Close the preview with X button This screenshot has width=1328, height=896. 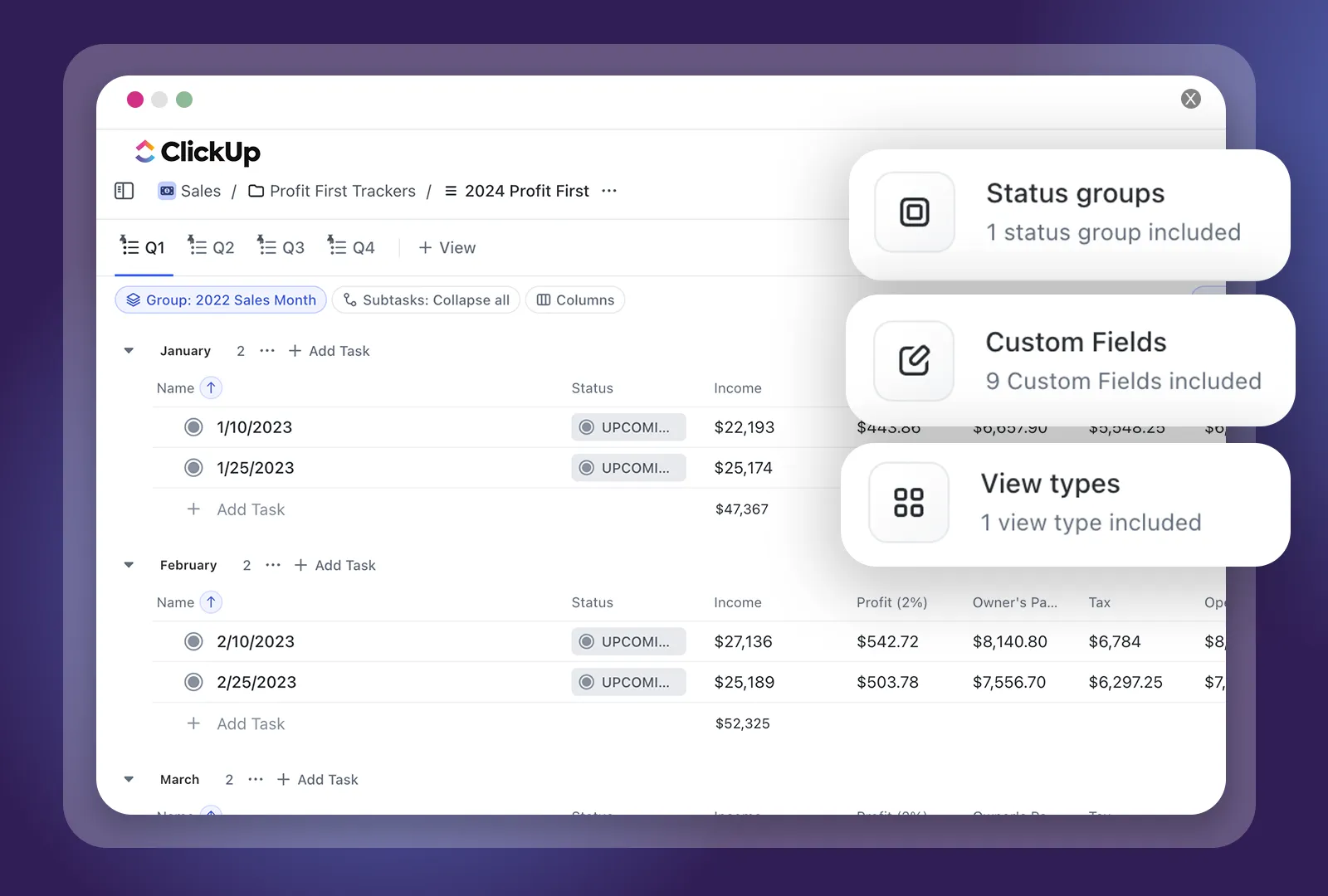(1190, 99)
